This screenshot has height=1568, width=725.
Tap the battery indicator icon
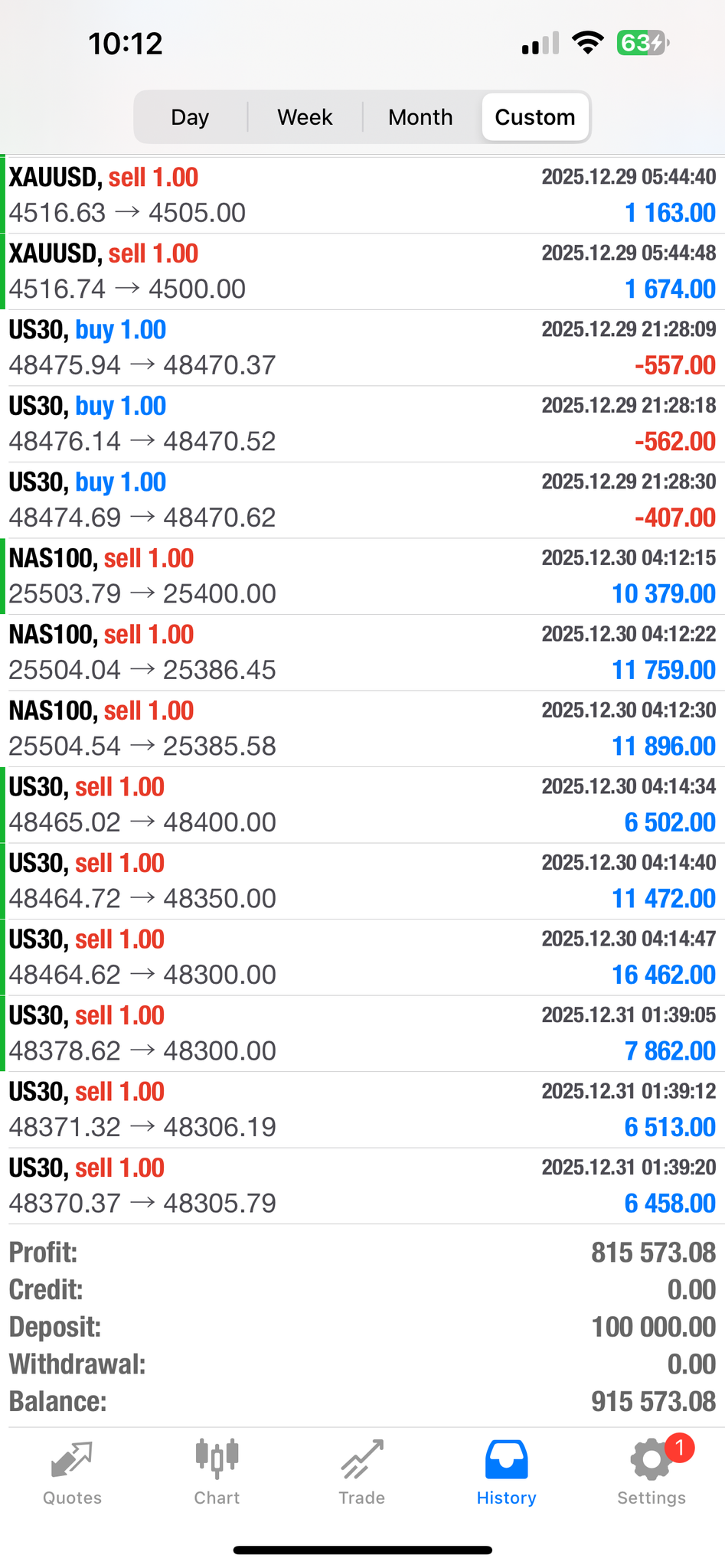(x=643, y=43)
